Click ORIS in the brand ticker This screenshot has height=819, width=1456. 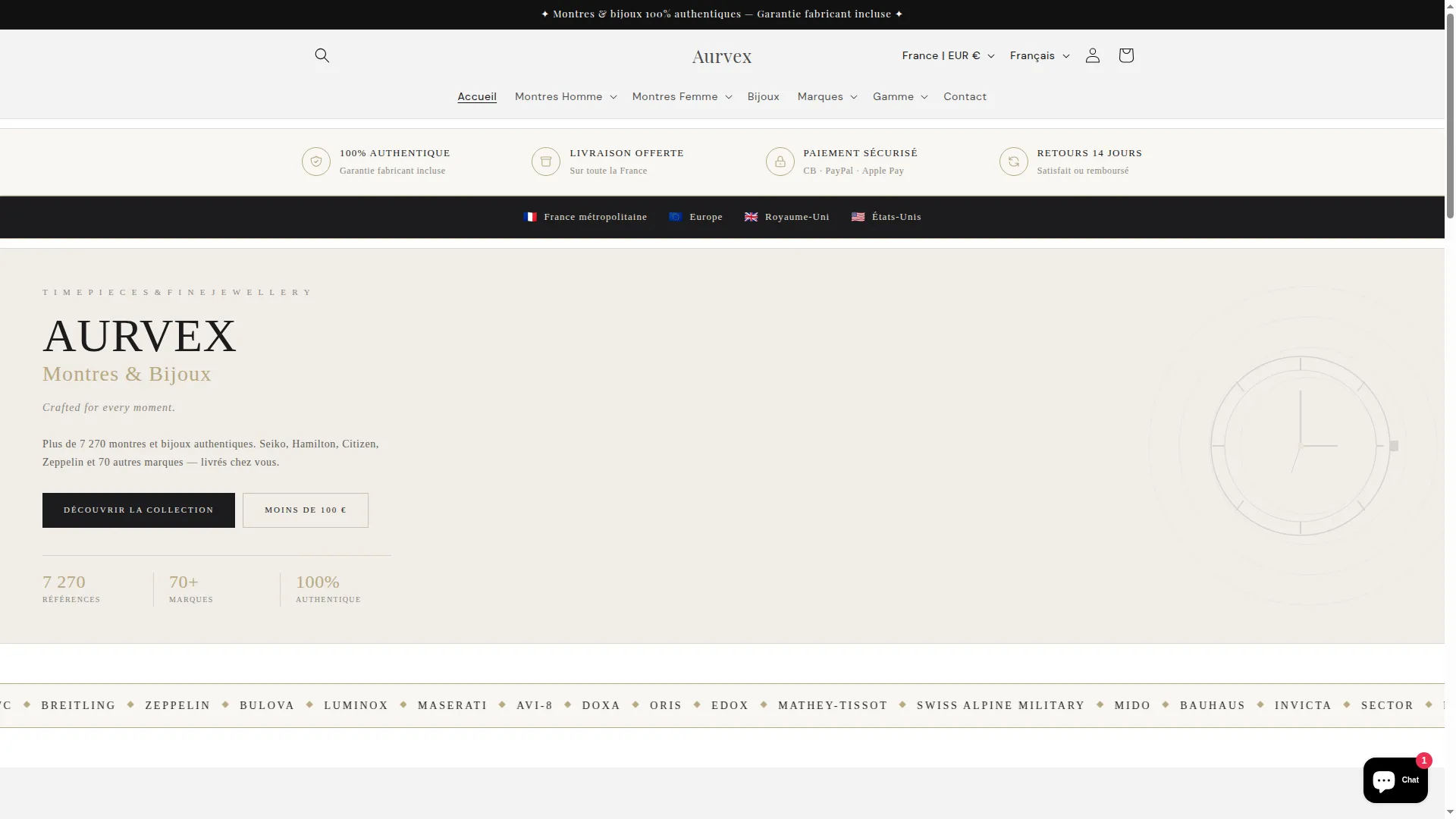coord(666,705)
